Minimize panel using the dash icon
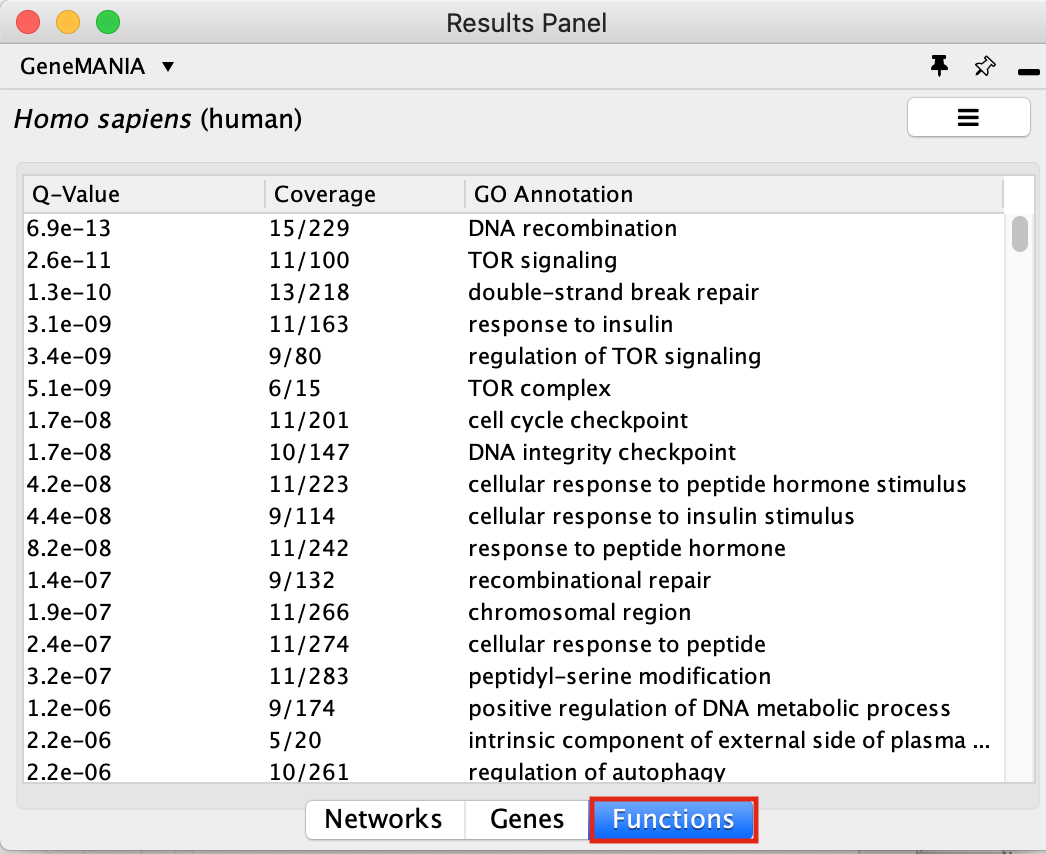The image size is (1046, 854). pos(1028,71)
